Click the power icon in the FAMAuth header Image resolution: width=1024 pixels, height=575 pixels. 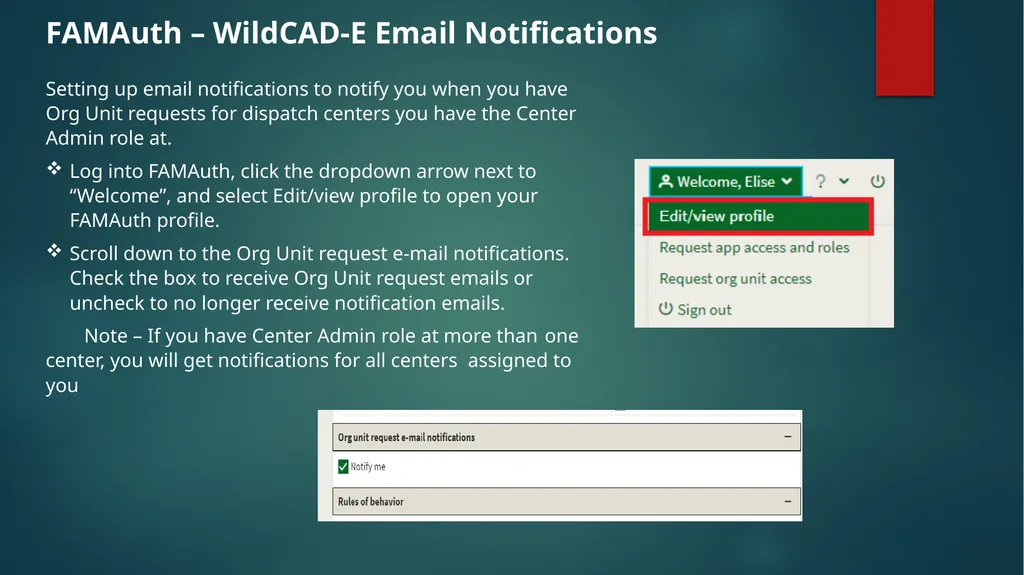click(x=877, y=181)
